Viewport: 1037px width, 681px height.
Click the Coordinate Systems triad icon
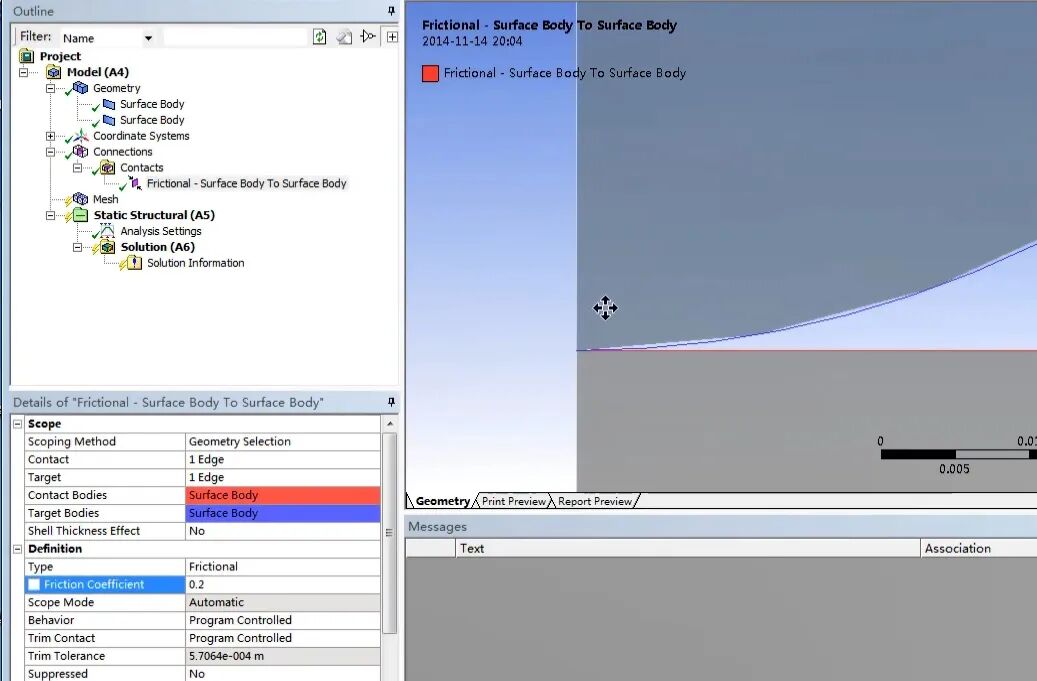(81, 136)
